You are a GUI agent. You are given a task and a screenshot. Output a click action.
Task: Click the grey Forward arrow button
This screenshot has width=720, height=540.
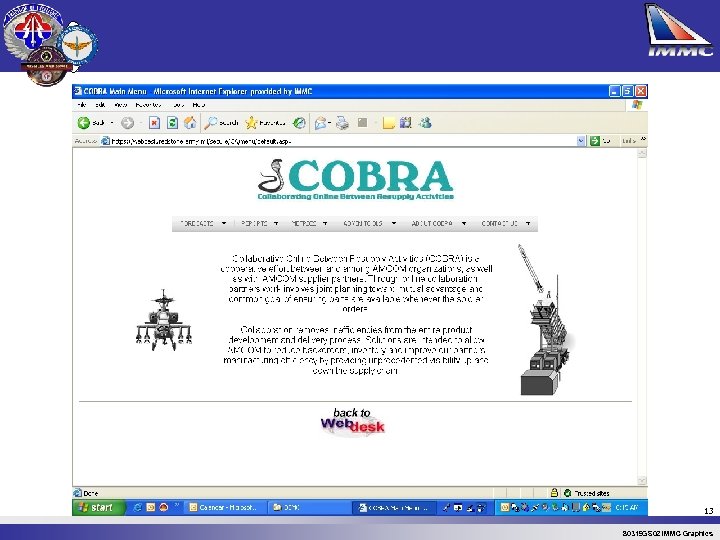click(127, 123)
